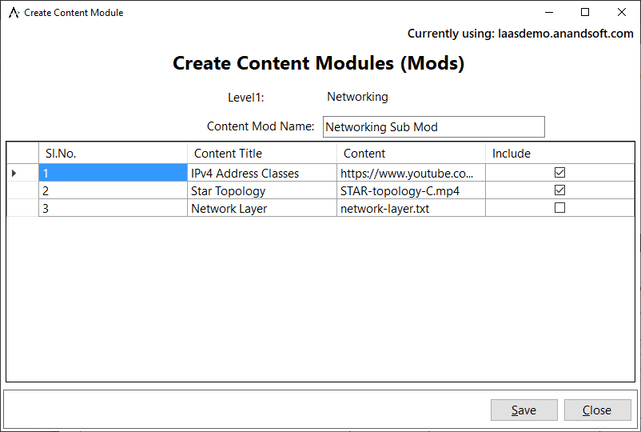Select the row header for Star Topology
641x432 pixels.
(x=22, y=190)
